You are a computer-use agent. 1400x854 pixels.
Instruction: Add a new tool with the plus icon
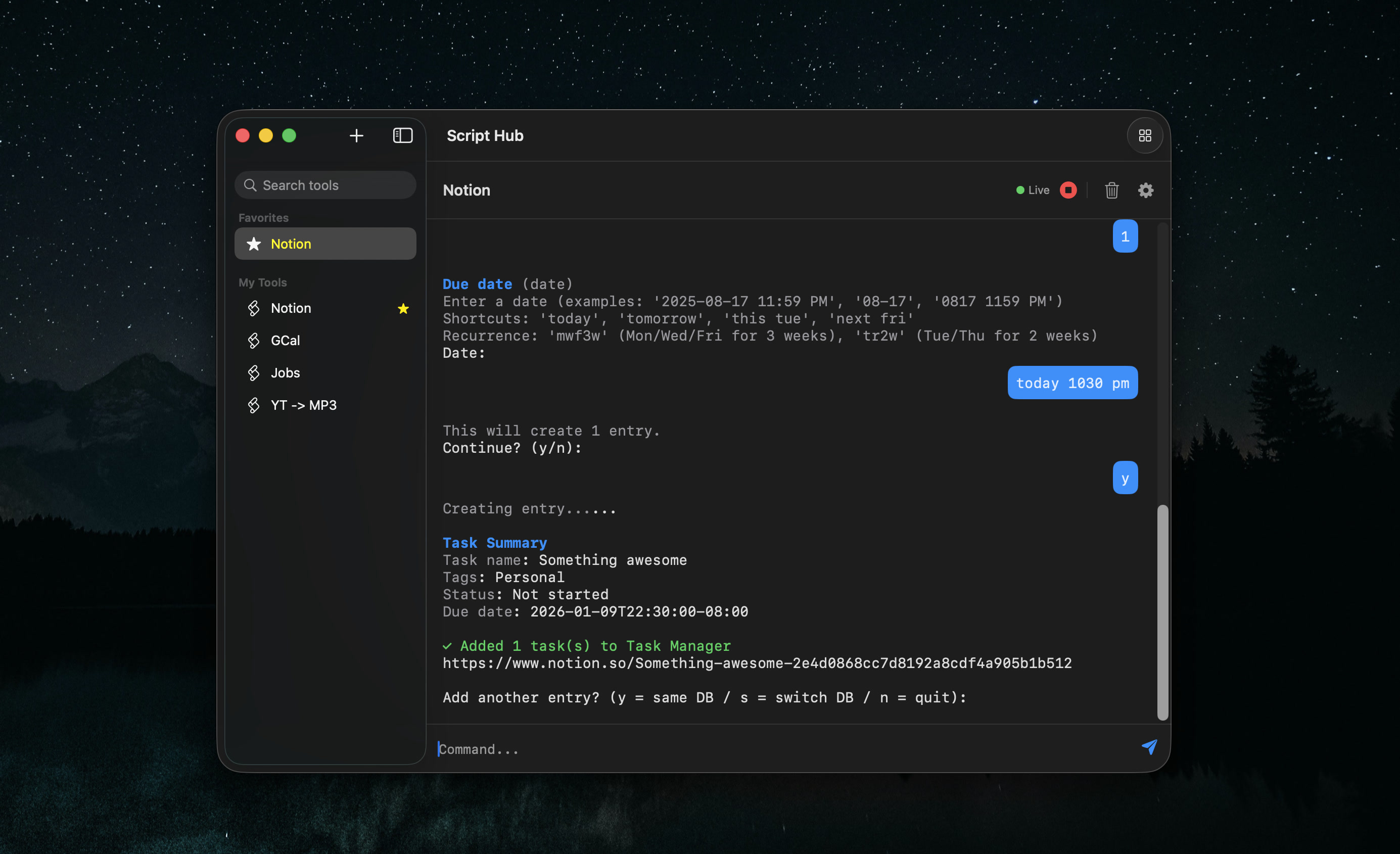pos(356,135)
